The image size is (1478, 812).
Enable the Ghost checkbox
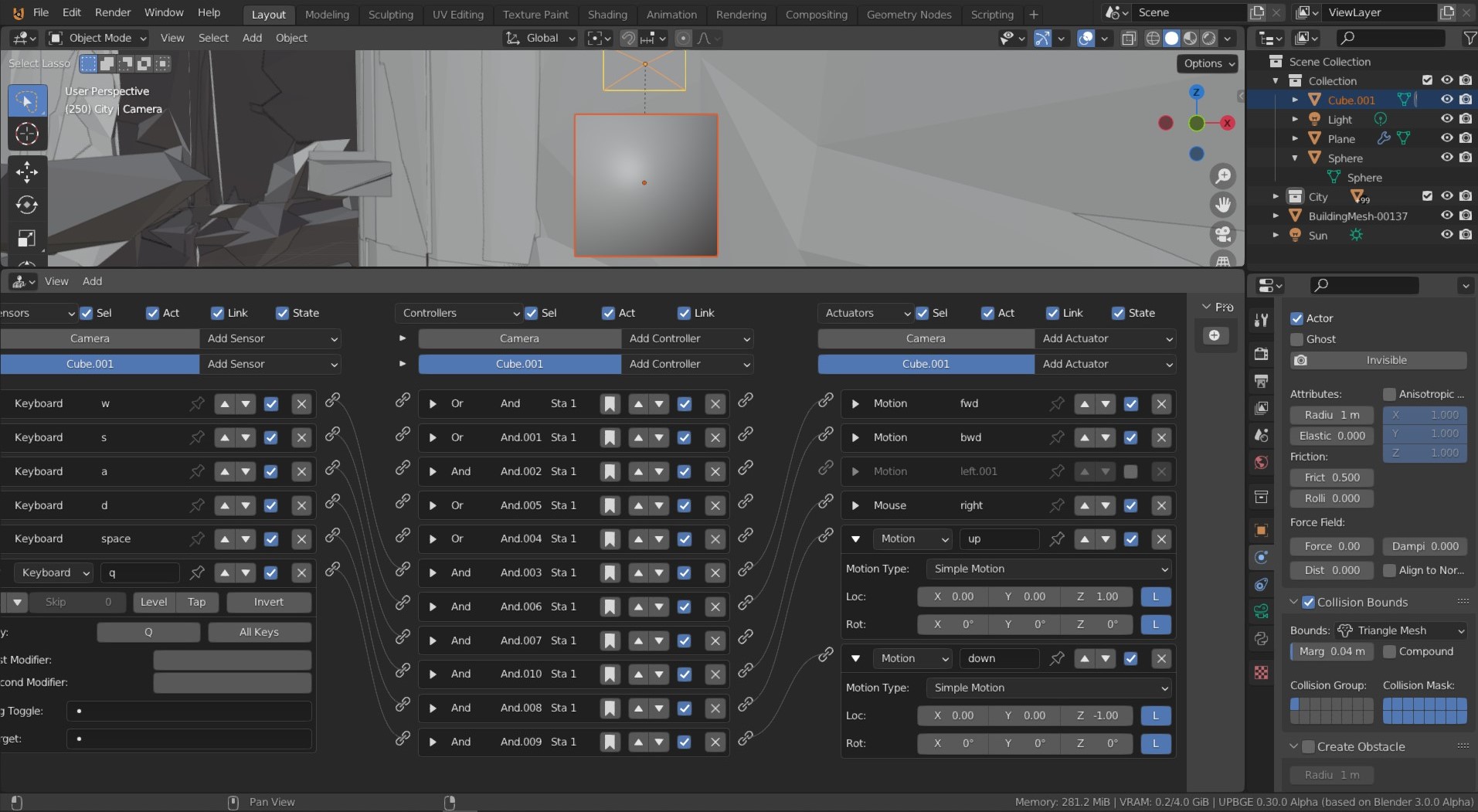tap(1297, 339)
